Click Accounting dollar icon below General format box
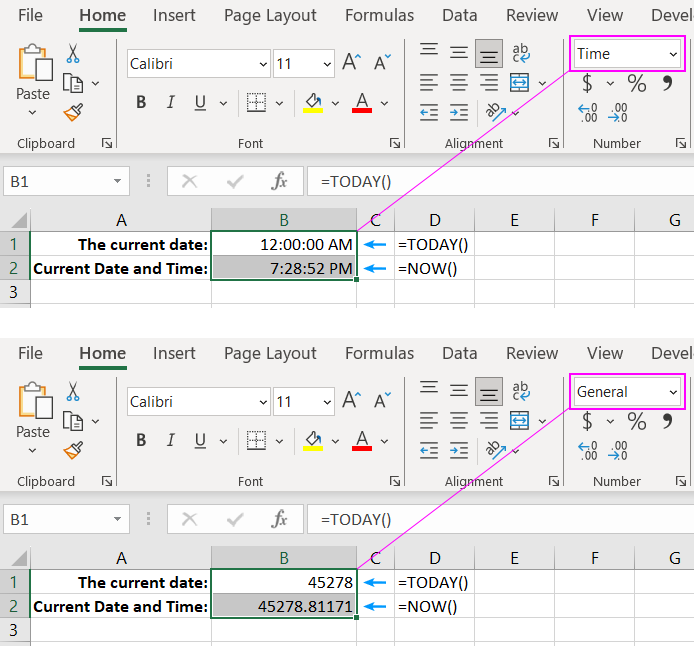Viewport: 694px width, 646px height. pyautogui.click(x=587, y=422)
